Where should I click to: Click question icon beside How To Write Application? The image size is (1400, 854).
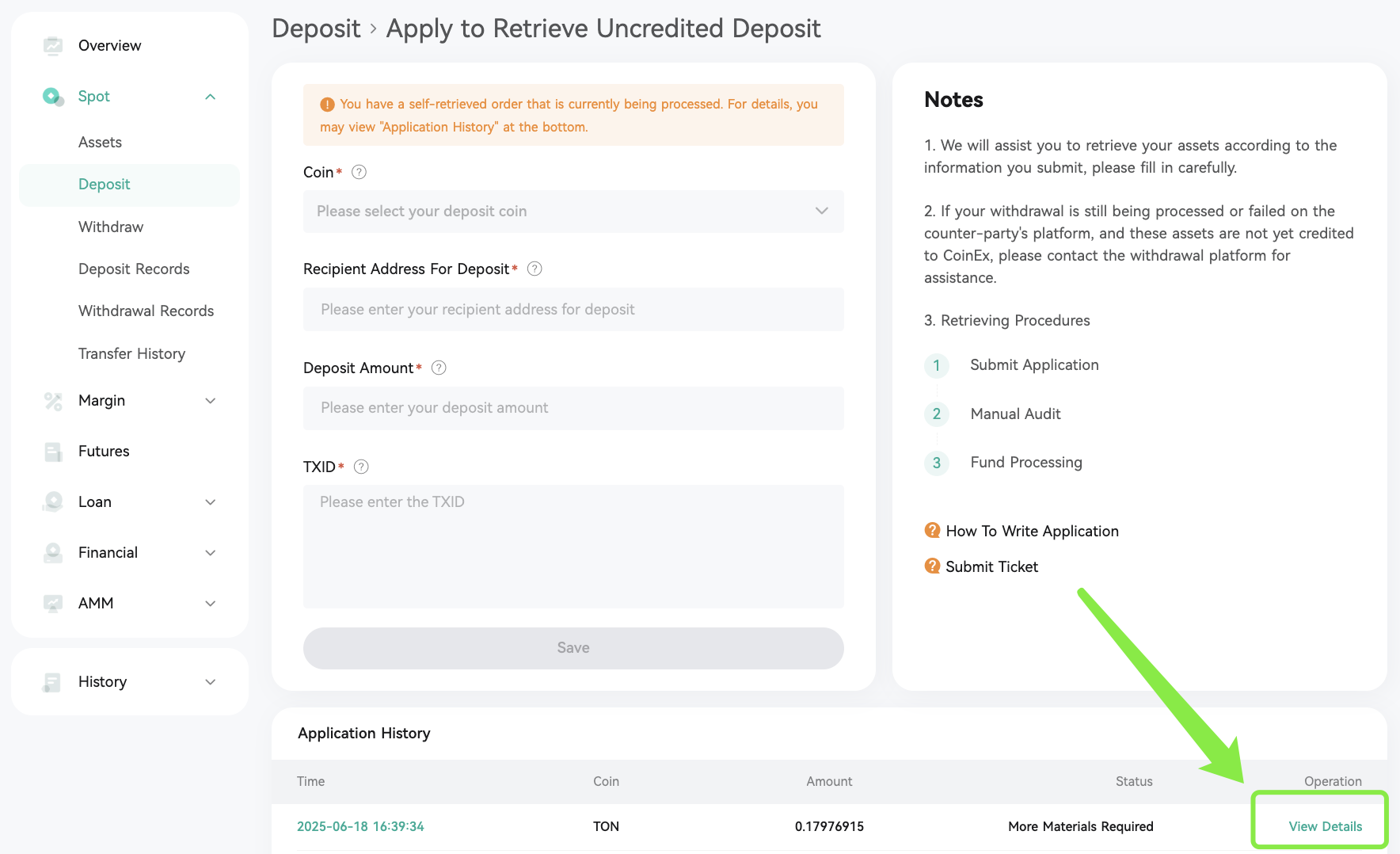point(933,530)
